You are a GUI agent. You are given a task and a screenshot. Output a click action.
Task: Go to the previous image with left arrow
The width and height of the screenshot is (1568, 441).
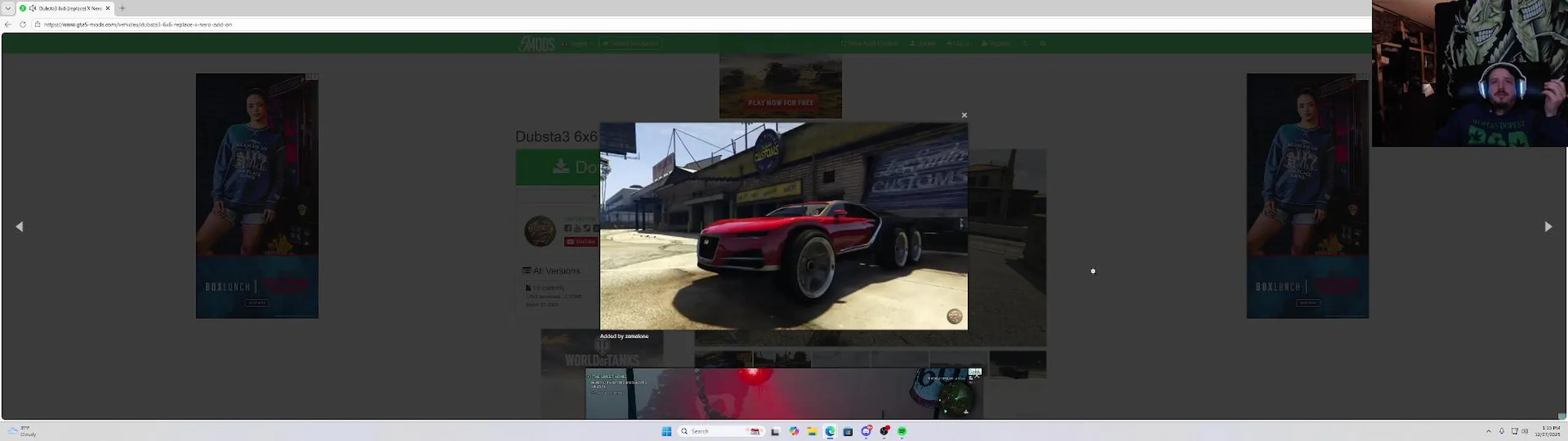20,227
